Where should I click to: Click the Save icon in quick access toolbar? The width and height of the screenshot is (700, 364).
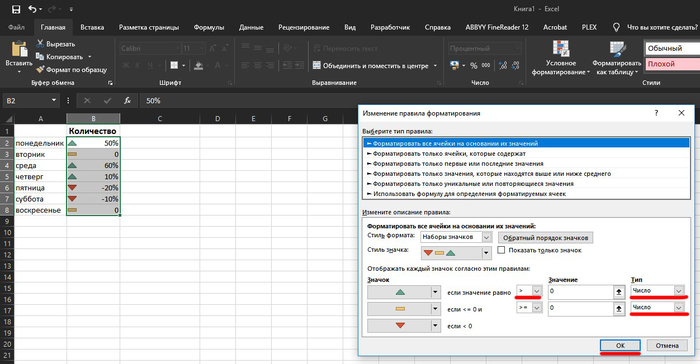coord(16,9)
